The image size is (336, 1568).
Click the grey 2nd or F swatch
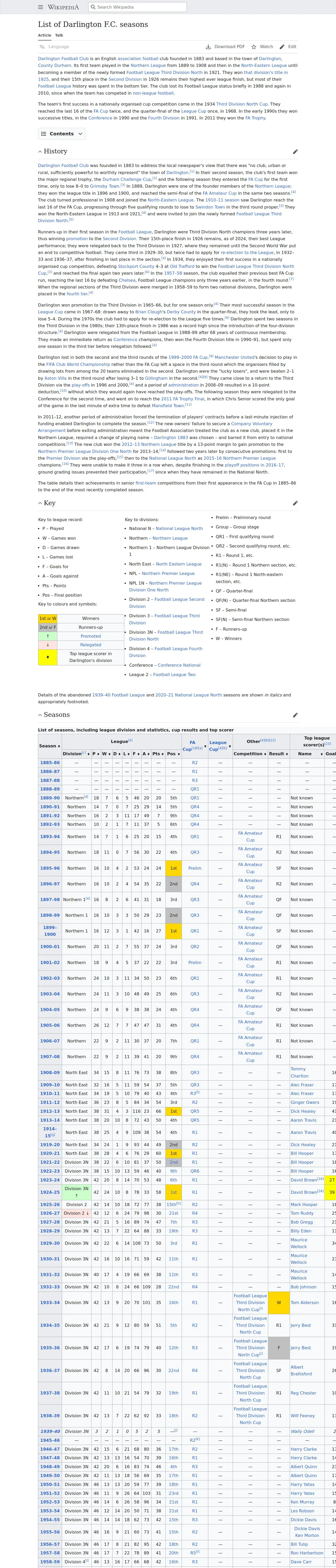[x=48, y=627]
